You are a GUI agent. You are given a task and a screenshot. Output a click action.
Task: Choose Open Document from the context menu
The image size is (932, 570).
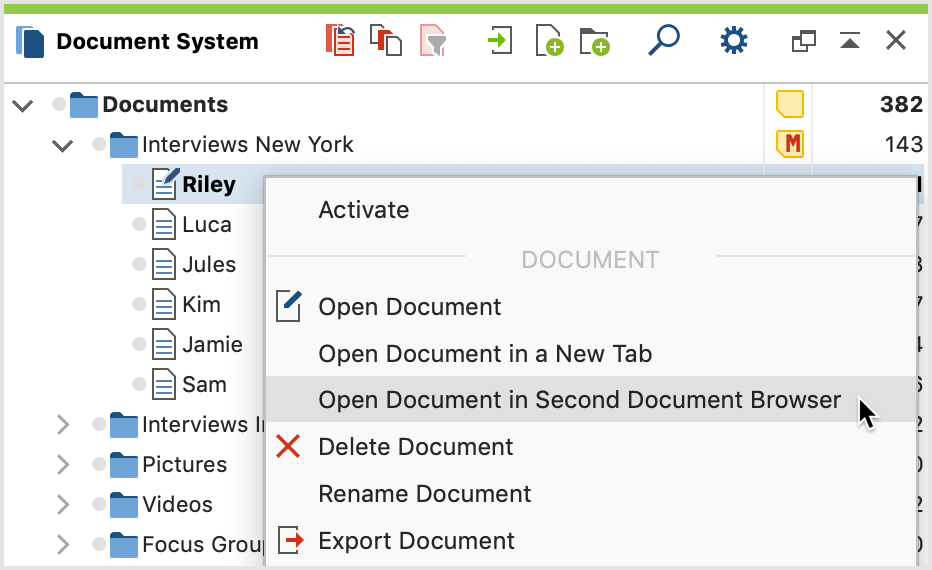(x=590, y=307)
